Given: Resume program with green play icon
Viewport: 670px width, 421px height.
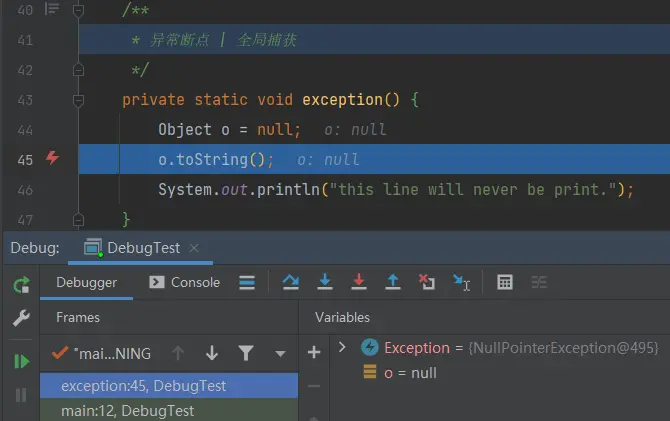Looking at the screenshot, I should [x=21, y=362].
